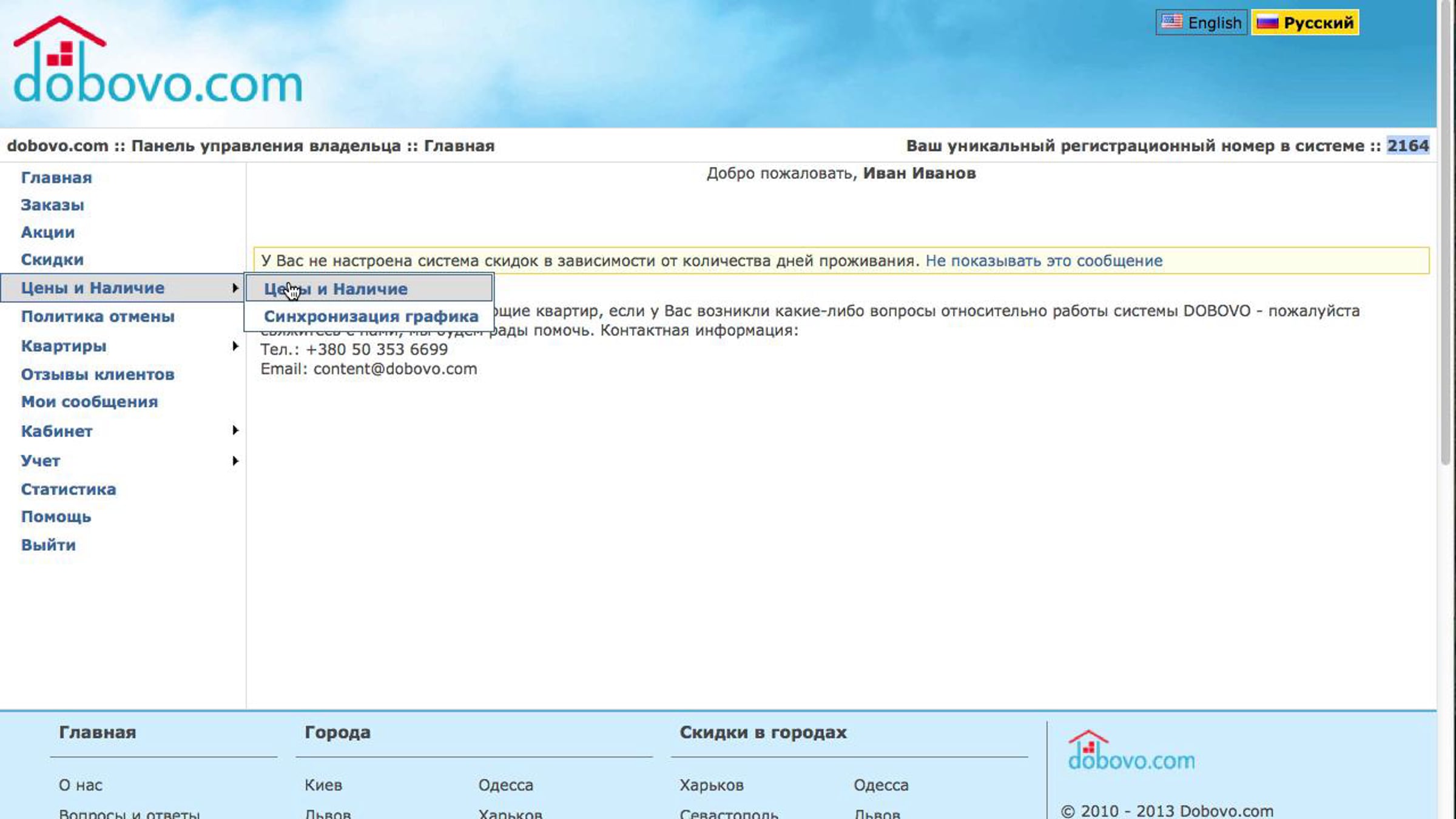1456x819 pixels.
Task: Open Помощь page
Action: (56, 517)
